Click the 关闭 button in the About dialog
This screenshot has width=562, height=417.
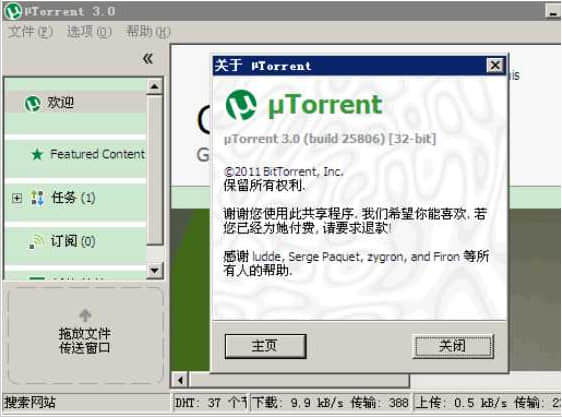453,346
